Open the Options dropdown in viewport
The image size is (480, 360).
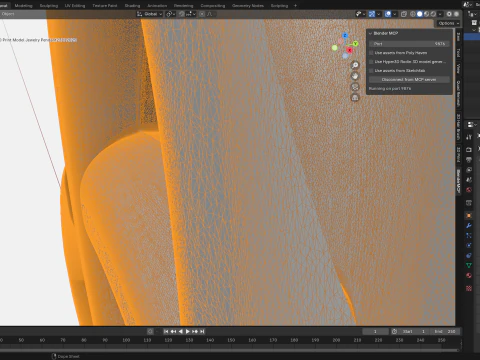[x=449, y=23]
